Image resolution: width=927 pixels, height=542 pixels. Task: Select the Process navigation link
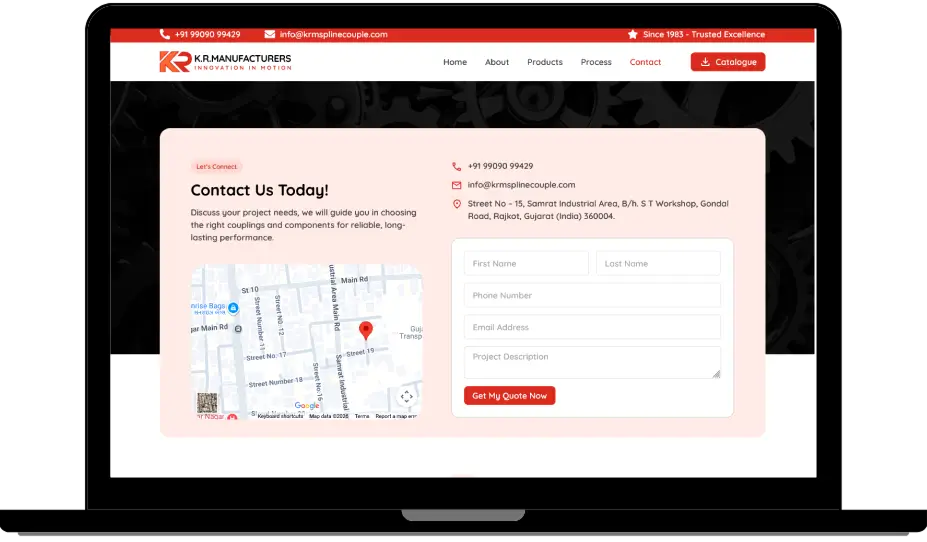(x=596, y=62)
